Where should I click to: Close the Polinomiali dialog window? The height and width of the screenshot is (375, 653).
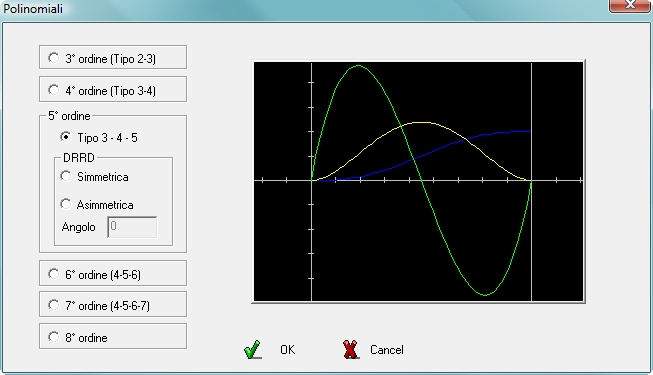[x=629, y=5]
